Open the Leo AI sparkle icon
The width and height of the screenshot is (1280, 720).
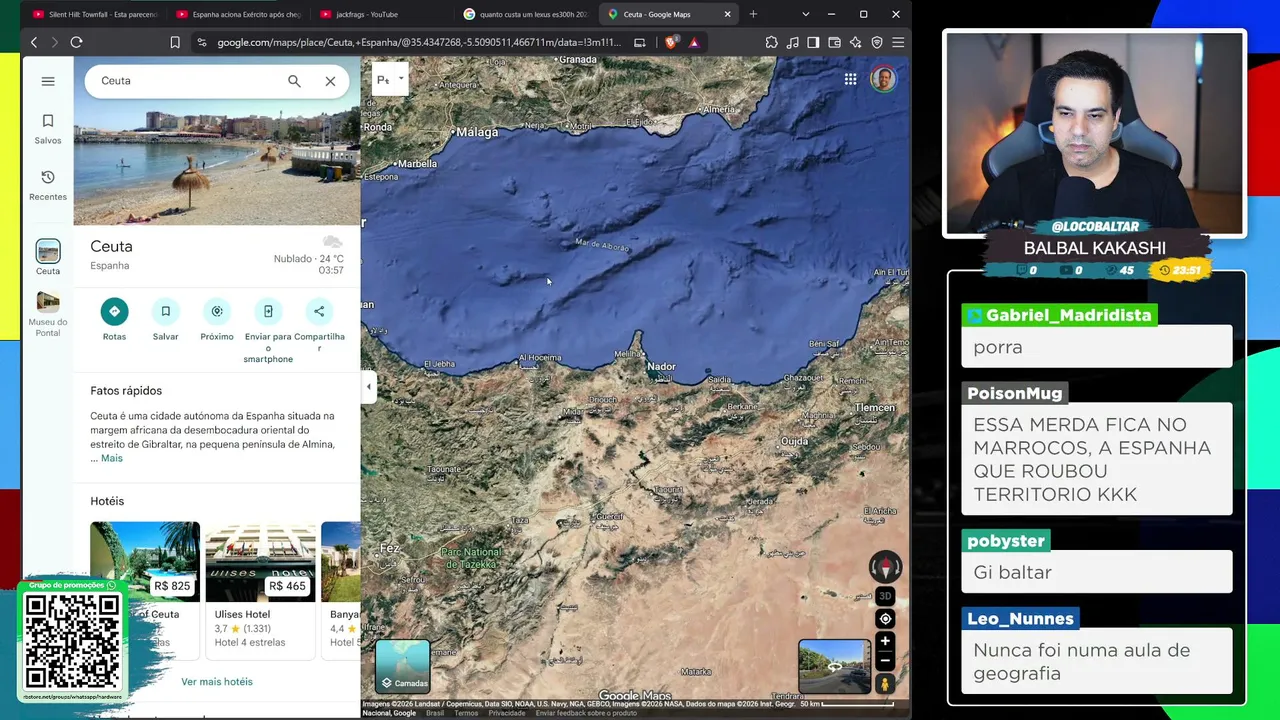[x=855, y=42]
